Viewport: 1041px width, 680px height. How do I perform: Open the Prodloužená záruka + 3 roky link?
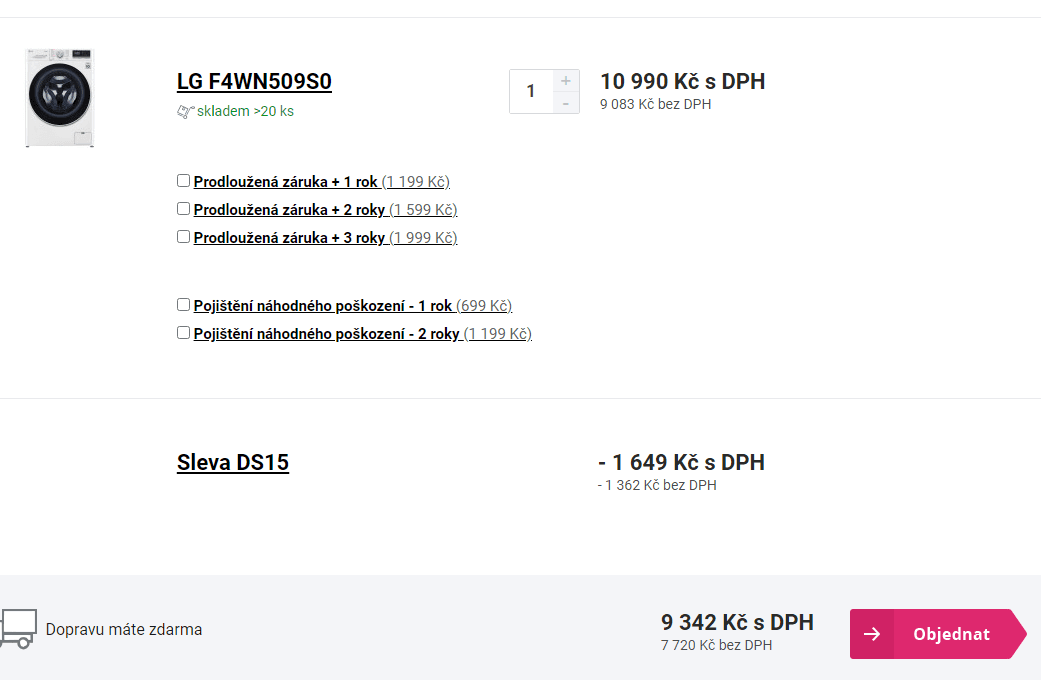[x=325, y=238]
